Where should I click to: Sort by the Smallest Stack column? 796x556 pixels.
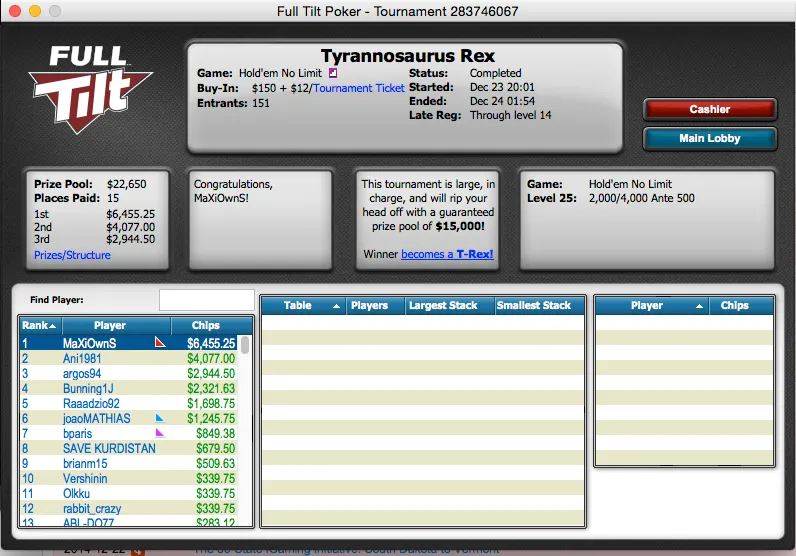coord(538,305)
